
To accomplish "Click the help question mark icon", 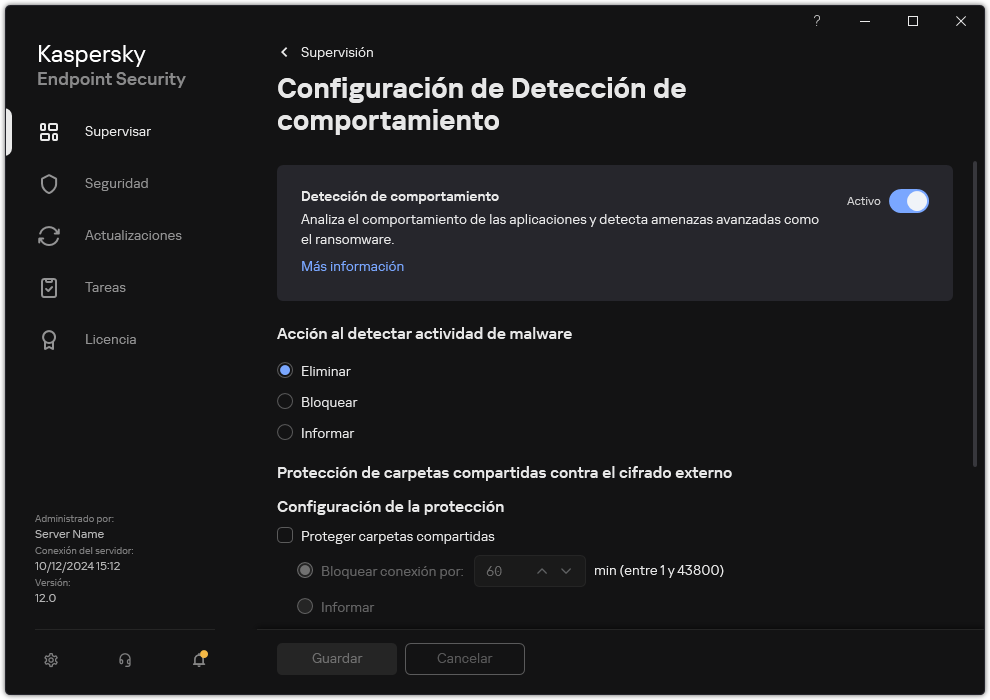I will pos(816,21).
